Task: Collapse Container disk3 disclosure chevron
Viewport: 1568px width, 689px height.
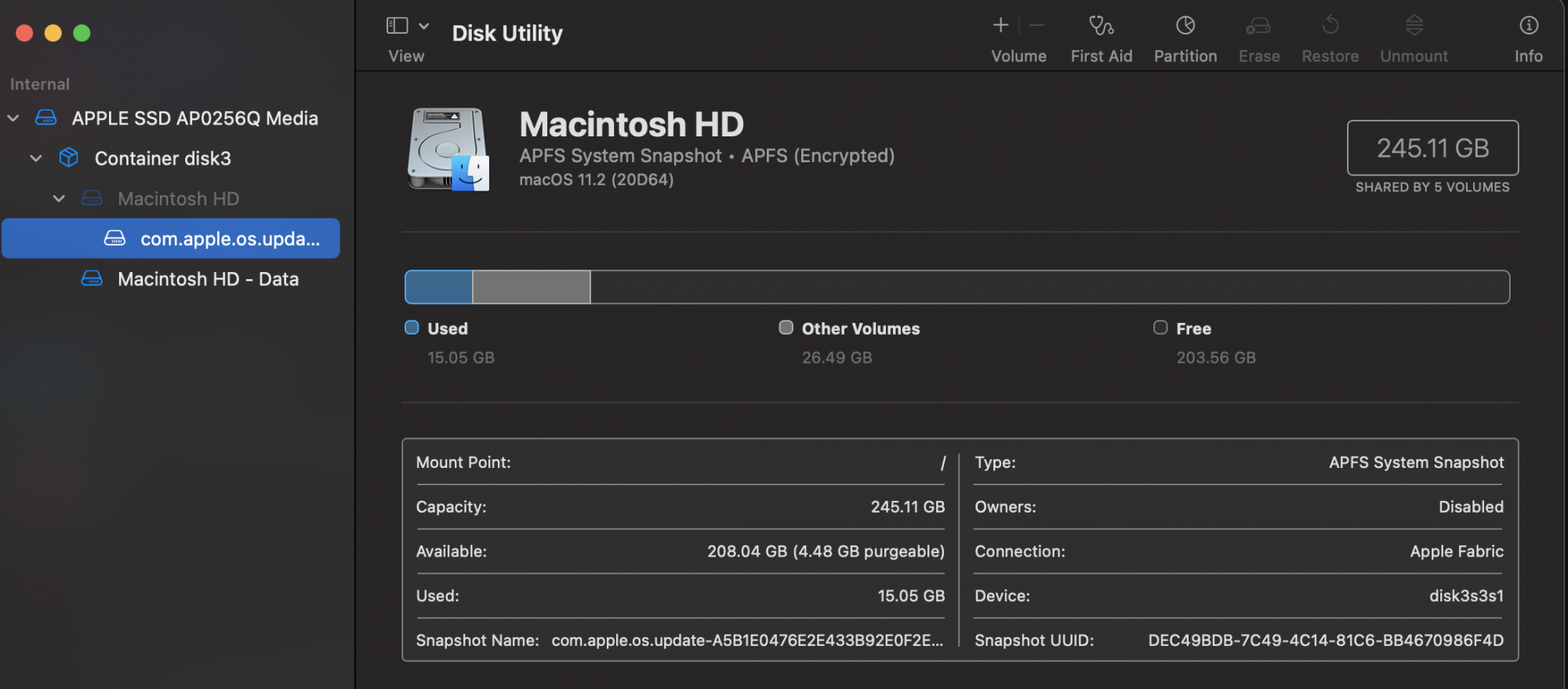Action: click(36, 158)
